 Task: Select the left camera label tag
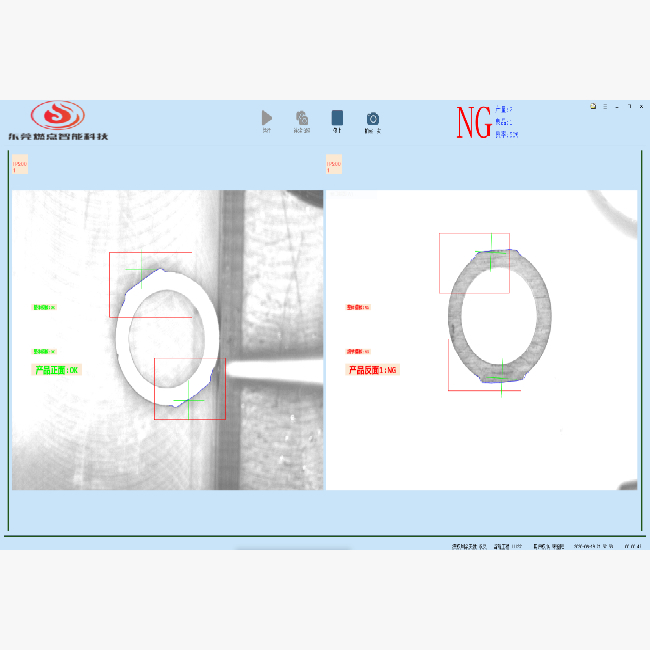[x=20, y=164]
